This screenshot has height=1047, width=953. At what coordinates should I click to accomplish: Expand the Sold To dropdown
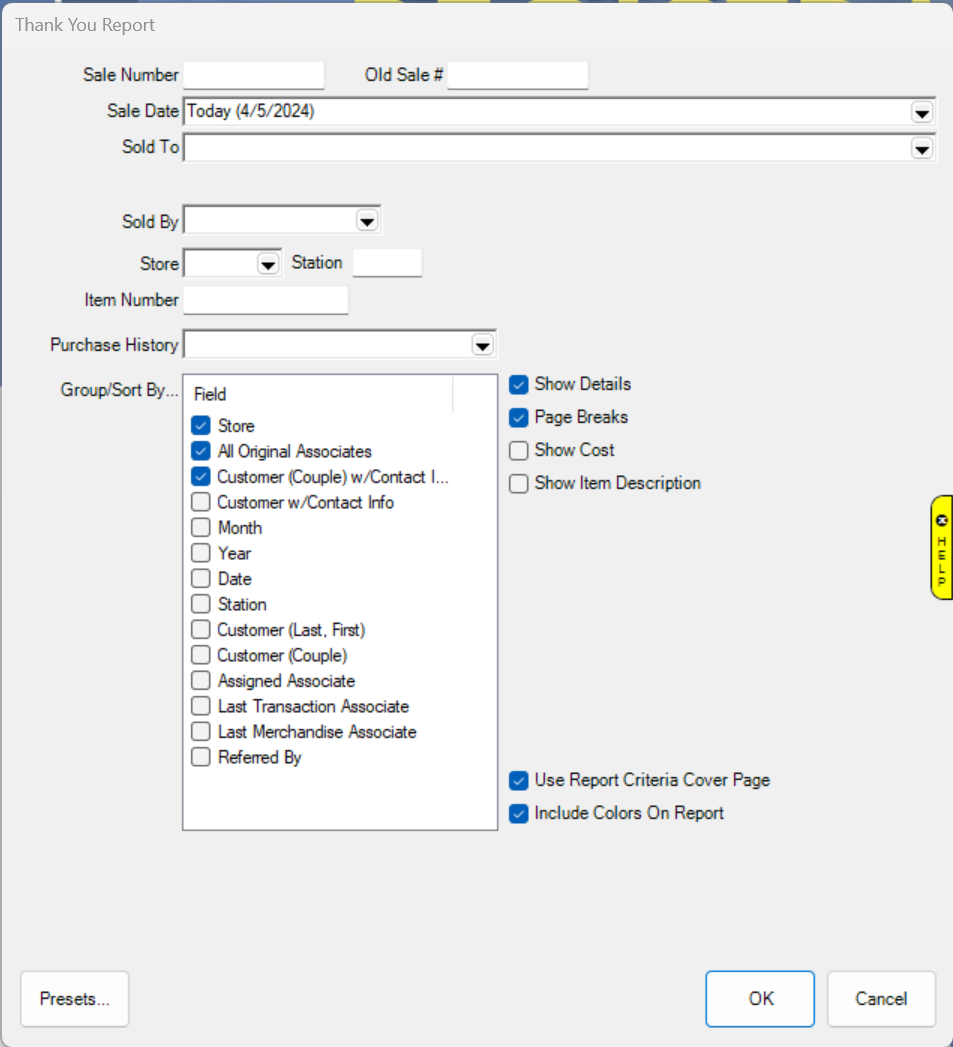click(x=921, y=148)
